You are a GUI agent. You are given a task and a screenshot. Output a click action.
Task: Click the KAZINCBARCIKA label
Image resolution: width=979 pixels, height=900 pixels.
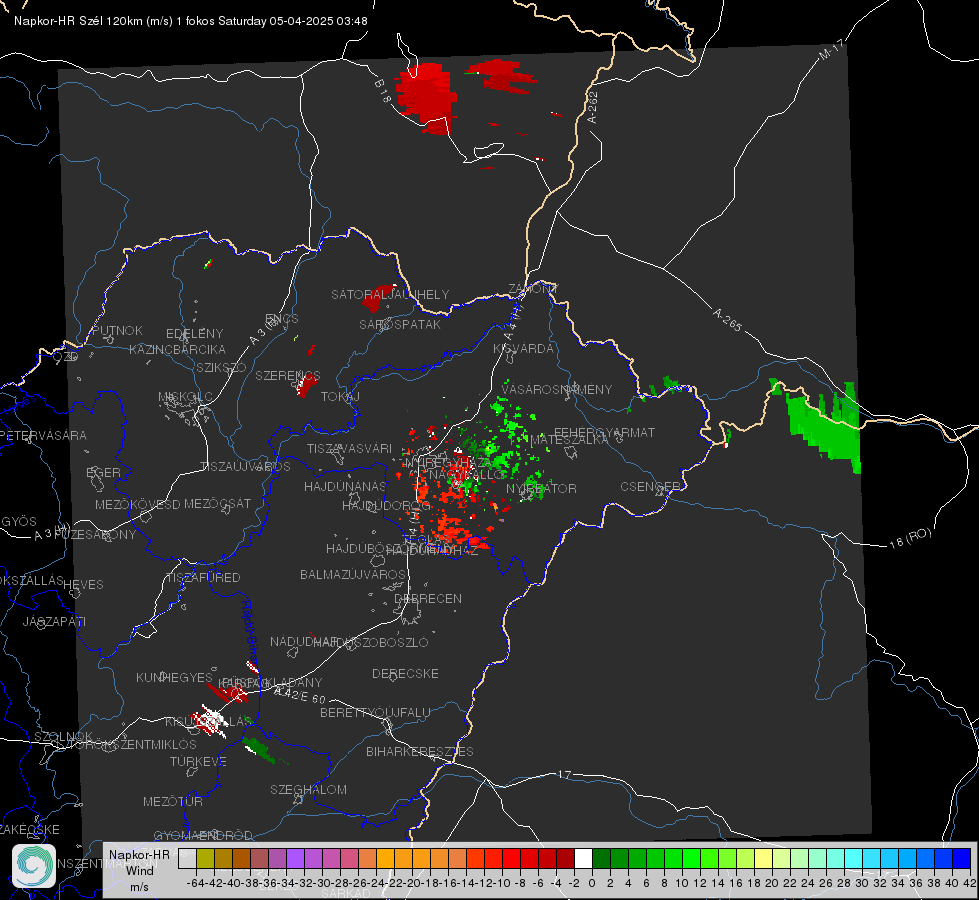177,349
